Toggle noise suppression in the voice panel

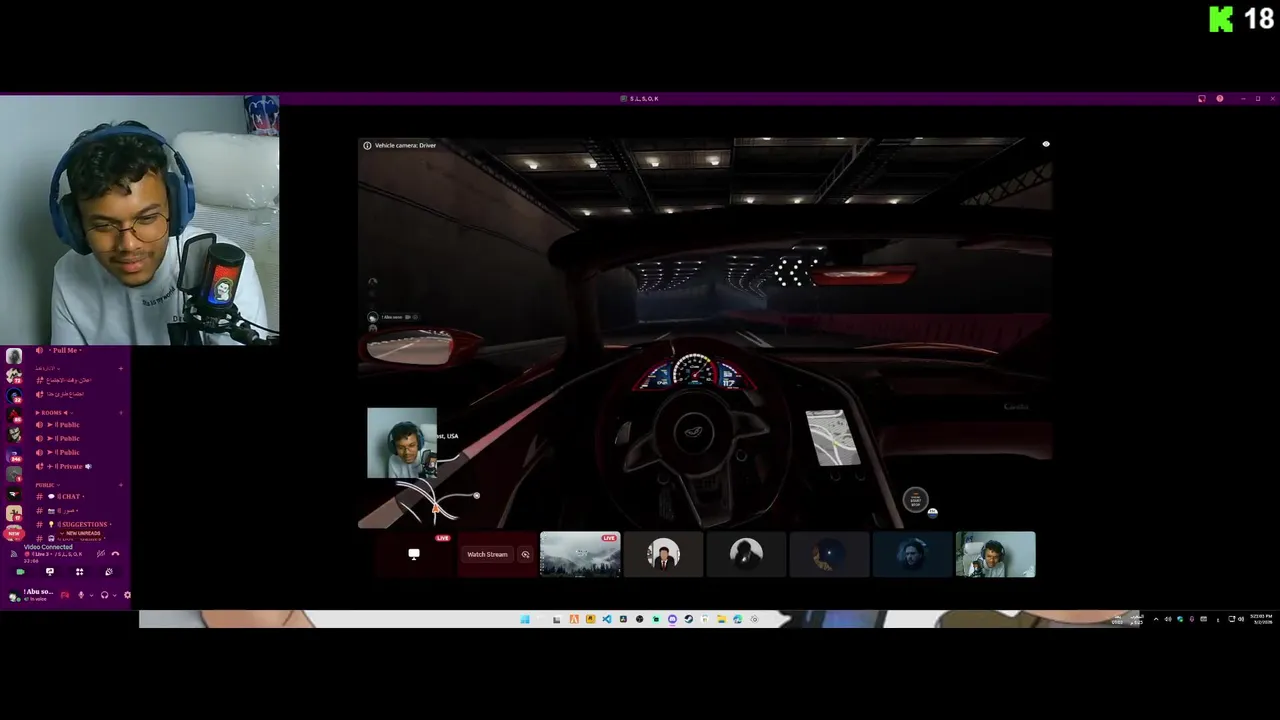[100, 553]
